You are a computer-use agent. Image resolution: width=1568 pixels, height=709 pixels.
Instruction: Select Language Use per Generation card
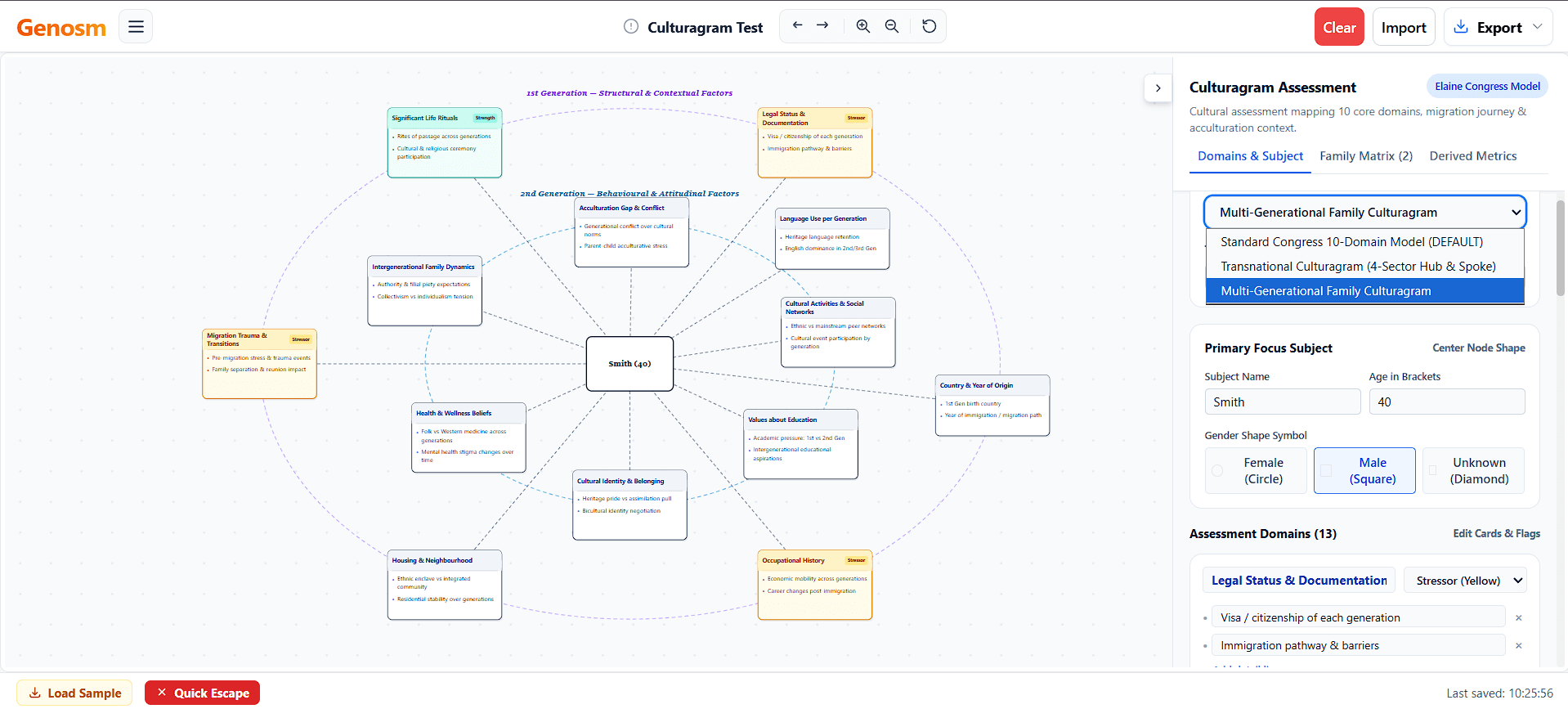(x=832, y=239)
